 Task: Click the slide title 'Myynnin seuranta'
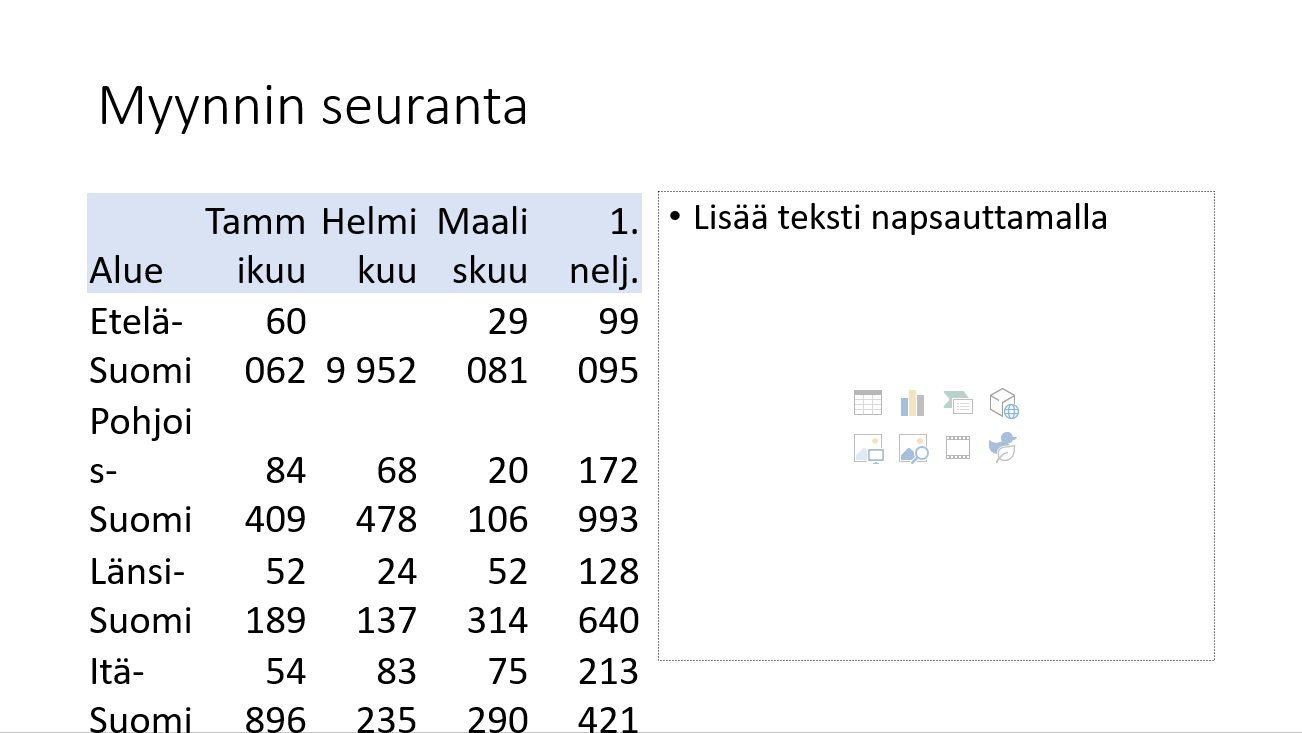click(312, 106)
